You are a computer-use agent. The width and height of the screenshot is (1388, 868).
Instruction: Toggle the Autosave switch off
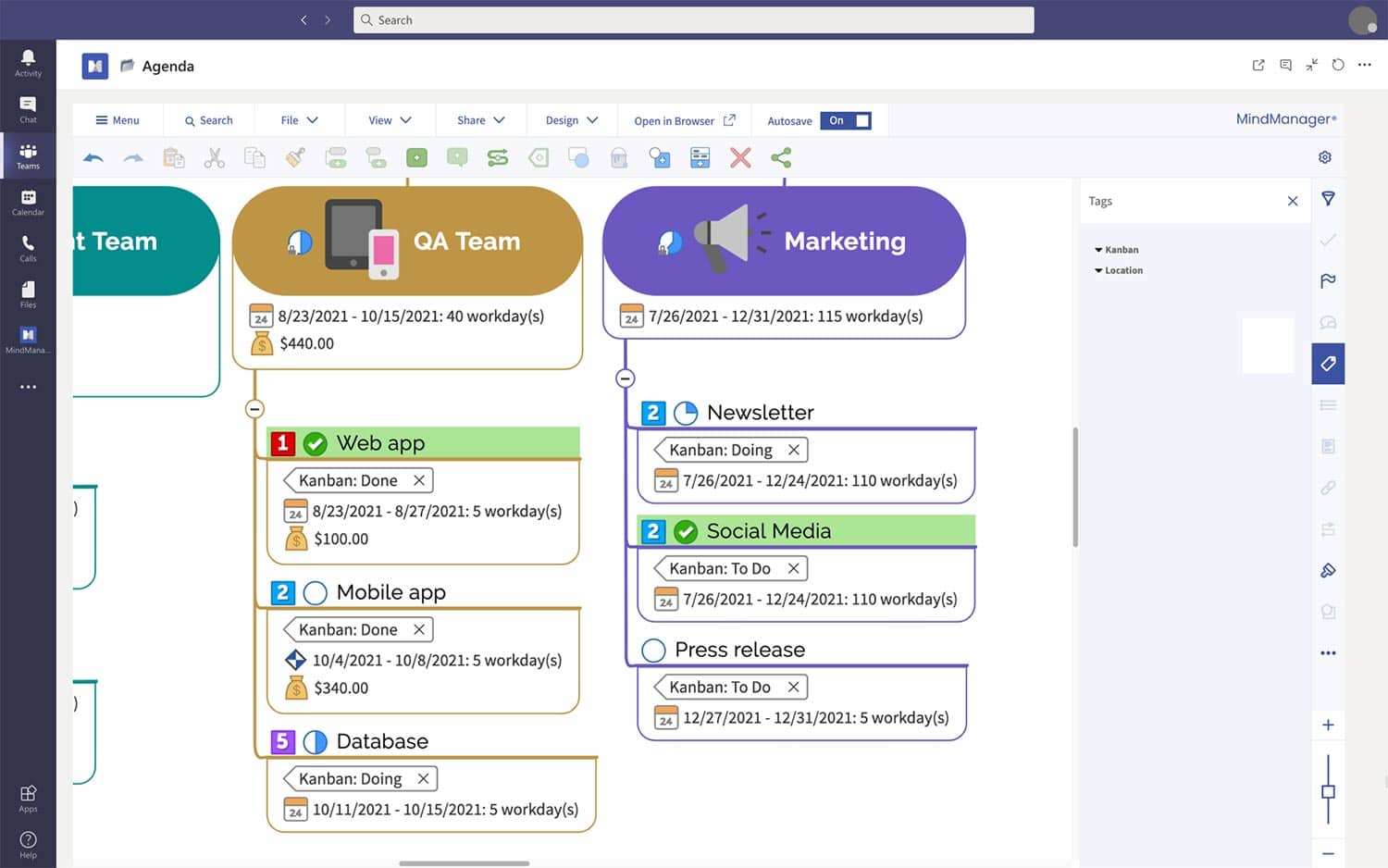pyautogui.click(x=846, y=120)
